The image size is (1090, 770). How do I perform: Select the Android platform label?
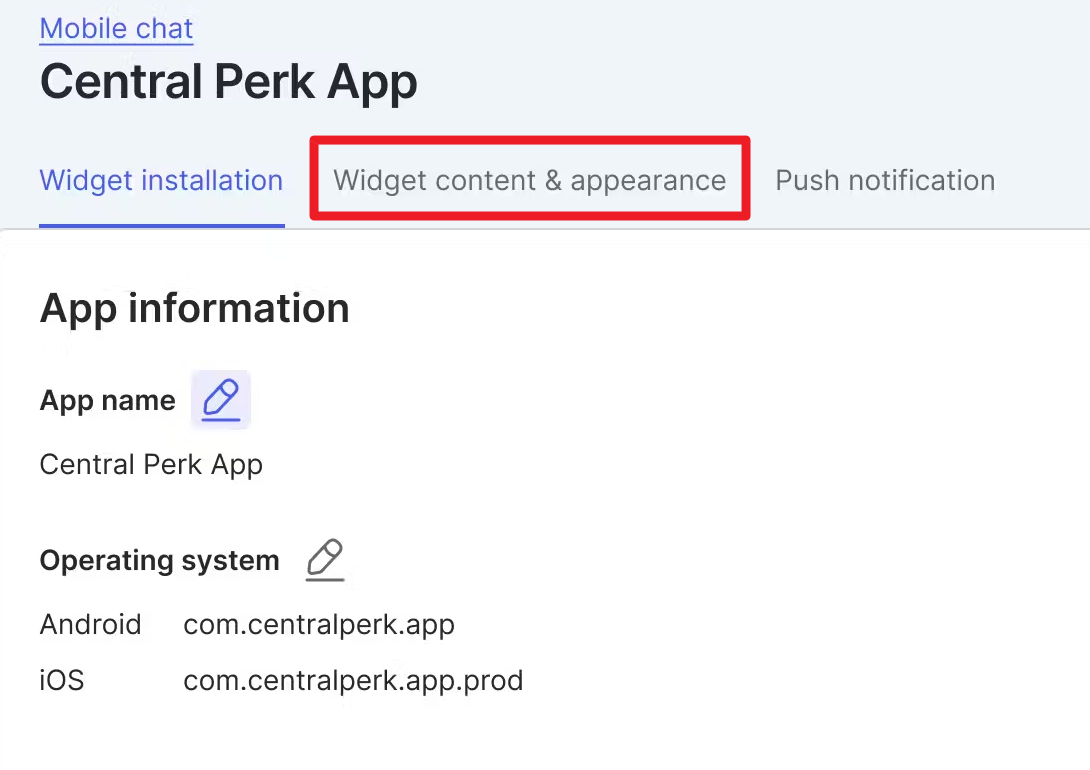click(x=90, y=625)
